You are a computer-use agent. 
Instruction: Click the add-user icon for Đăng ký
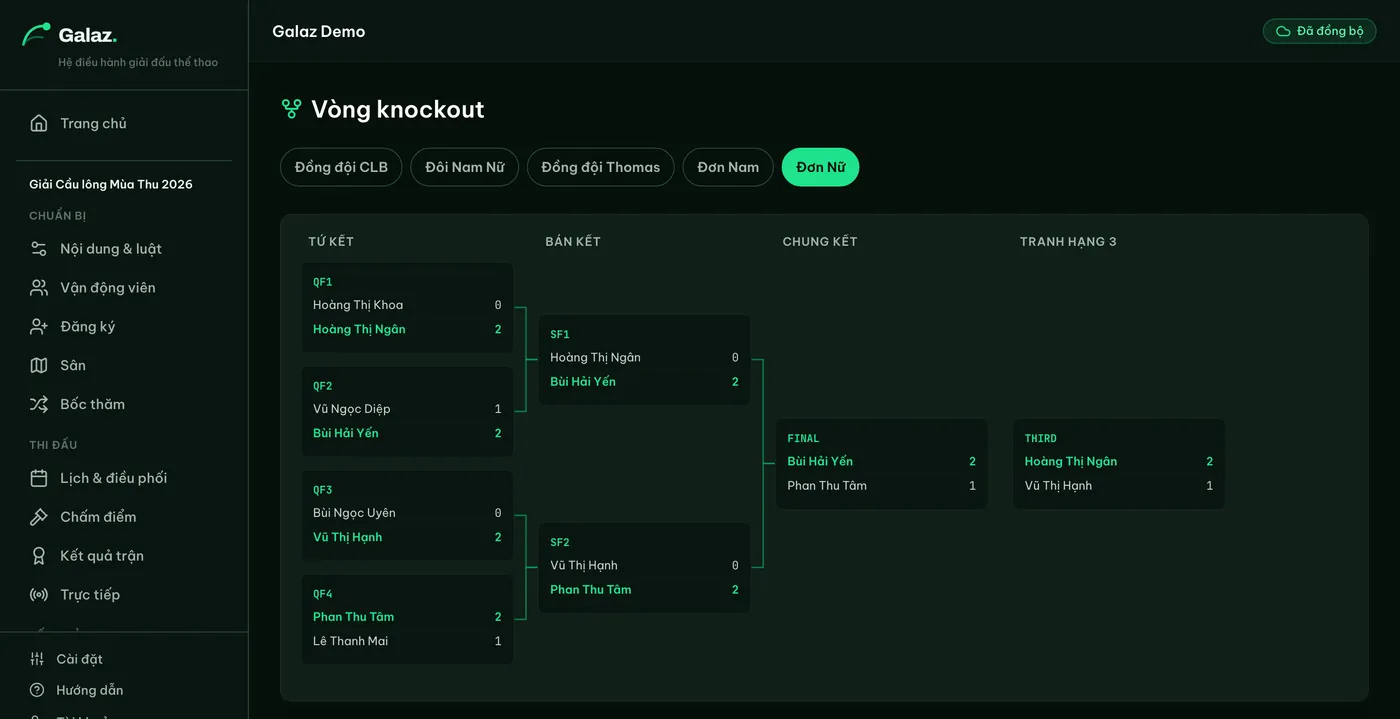pos(39,326)
